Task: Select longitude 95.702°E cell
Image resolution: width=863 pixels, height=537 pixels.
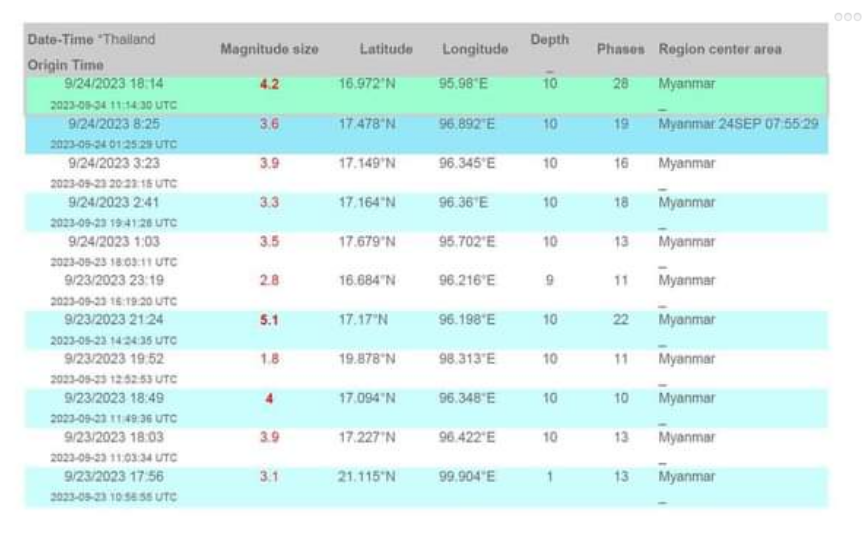Action: (467, 242)
